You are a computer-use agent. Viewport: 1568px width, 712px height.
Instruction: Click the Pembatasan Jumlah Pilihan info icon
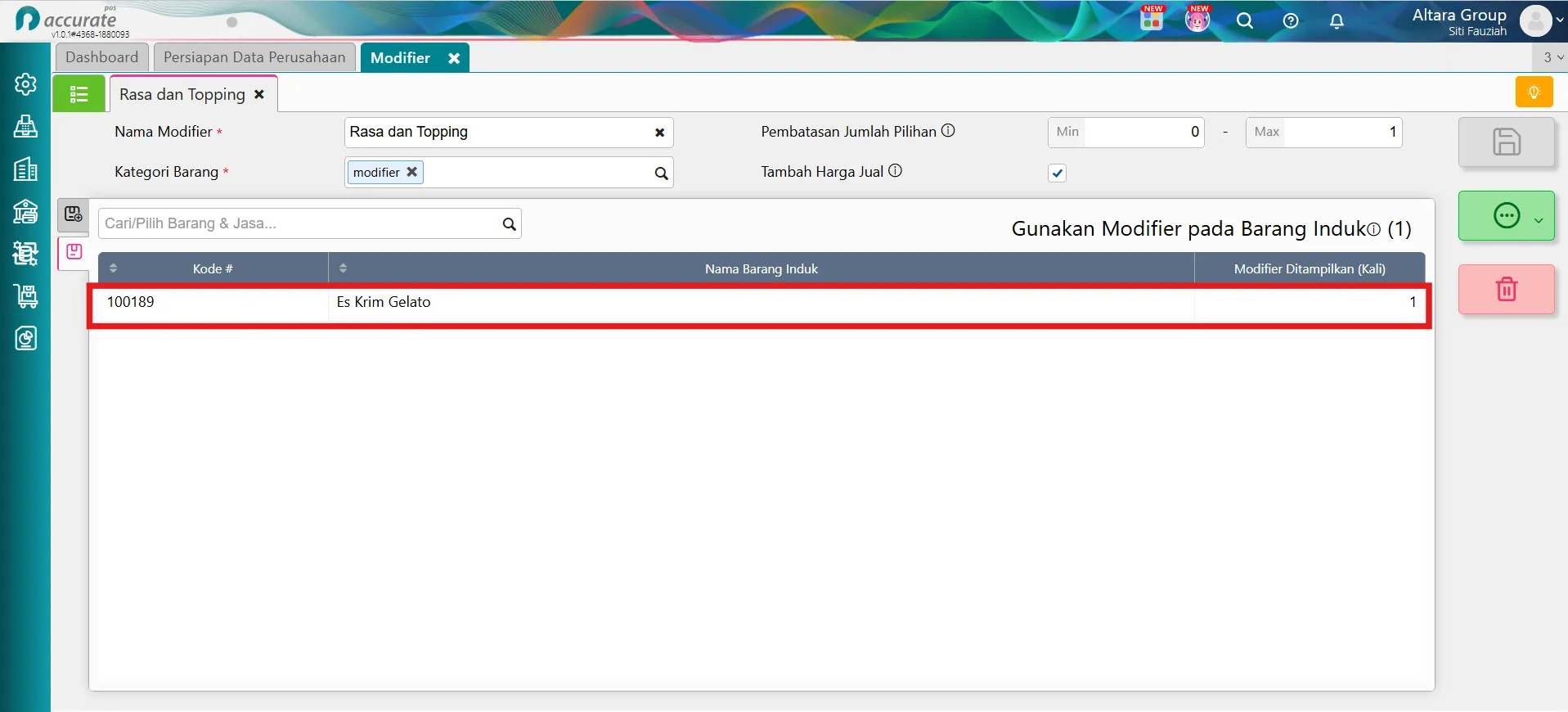[948, 131]
